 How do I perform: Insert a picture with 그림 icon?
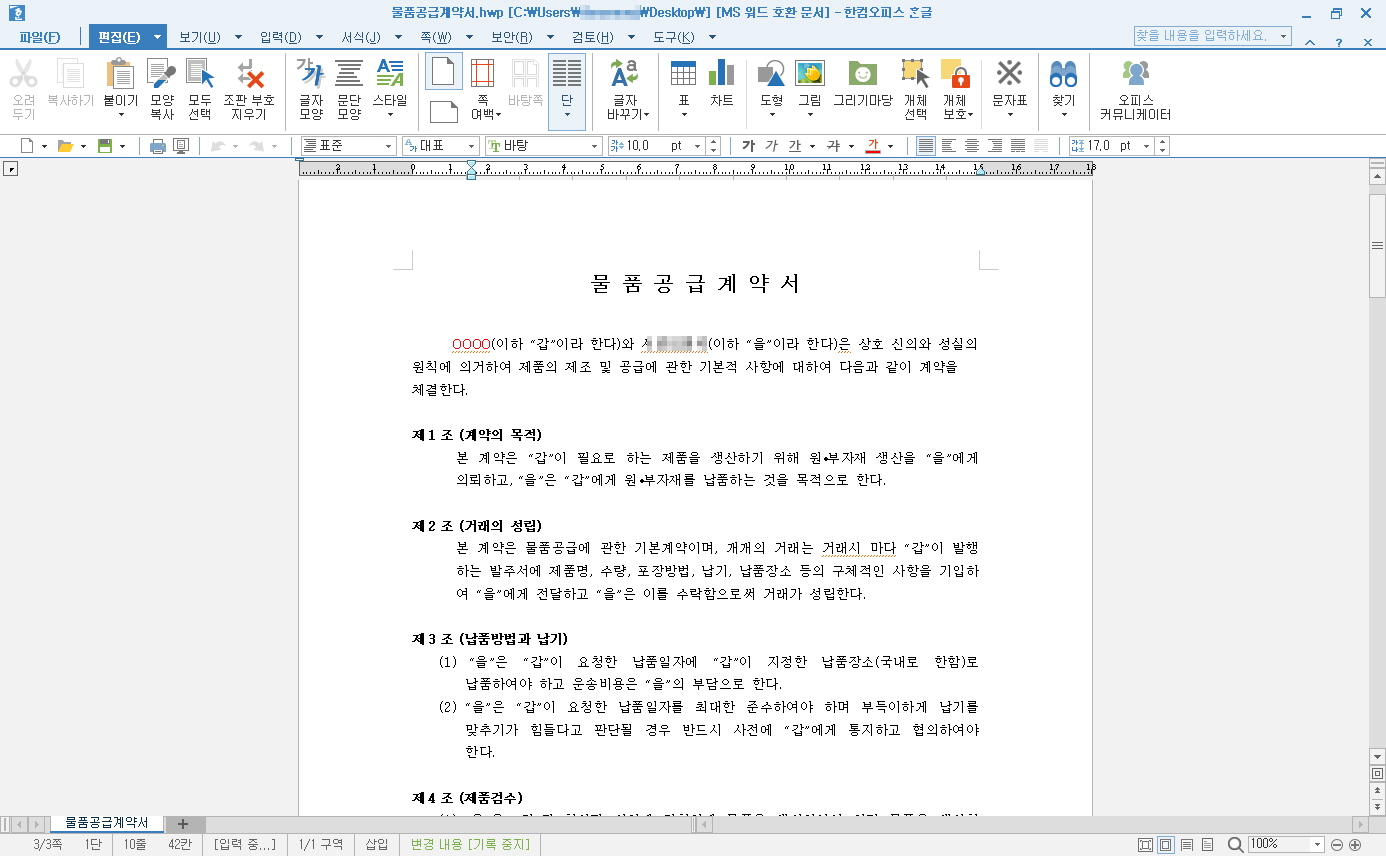click(809, 75)
